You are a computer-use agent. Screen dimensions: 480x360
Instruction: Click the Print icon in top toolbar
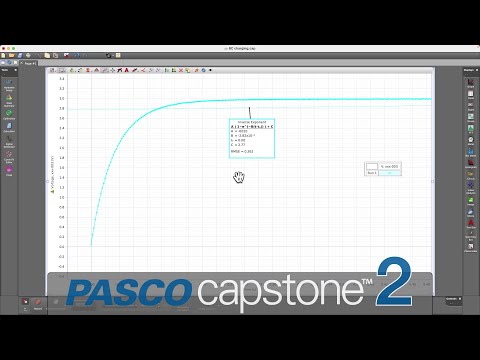click(29, 56)
